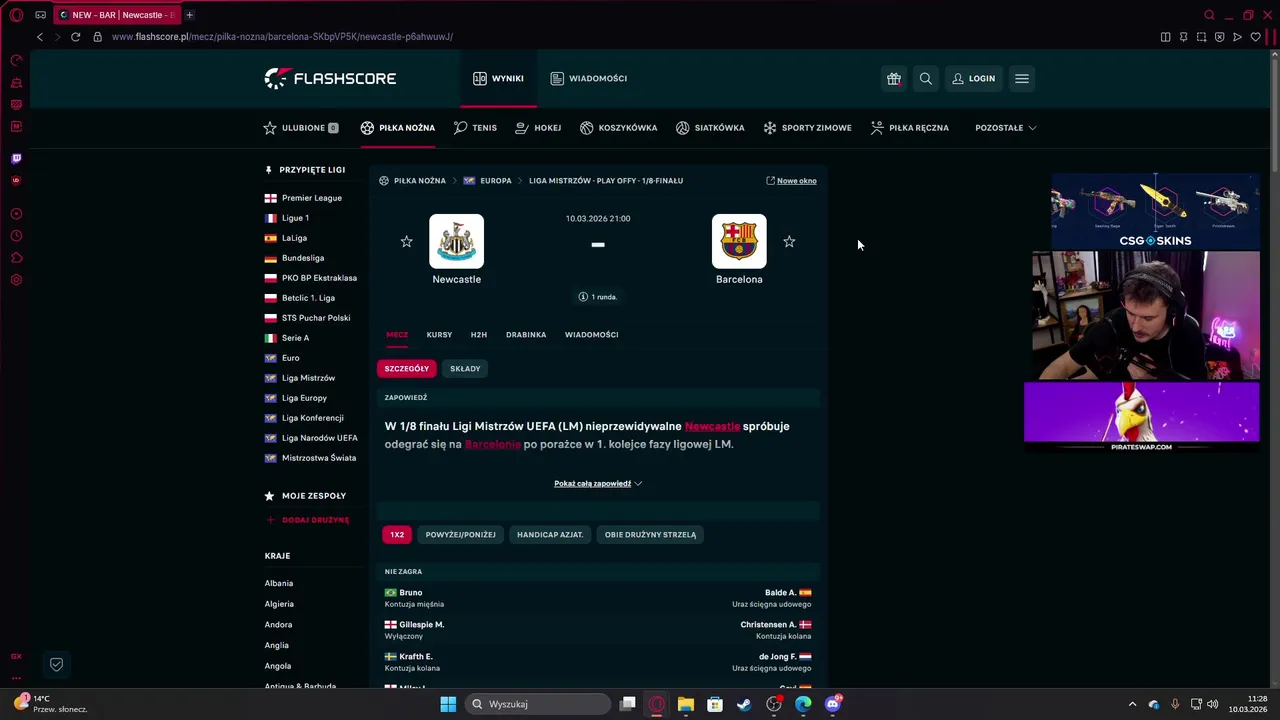Select KOSZYKÓWKA sport
1280x720 pixels.
619,128
